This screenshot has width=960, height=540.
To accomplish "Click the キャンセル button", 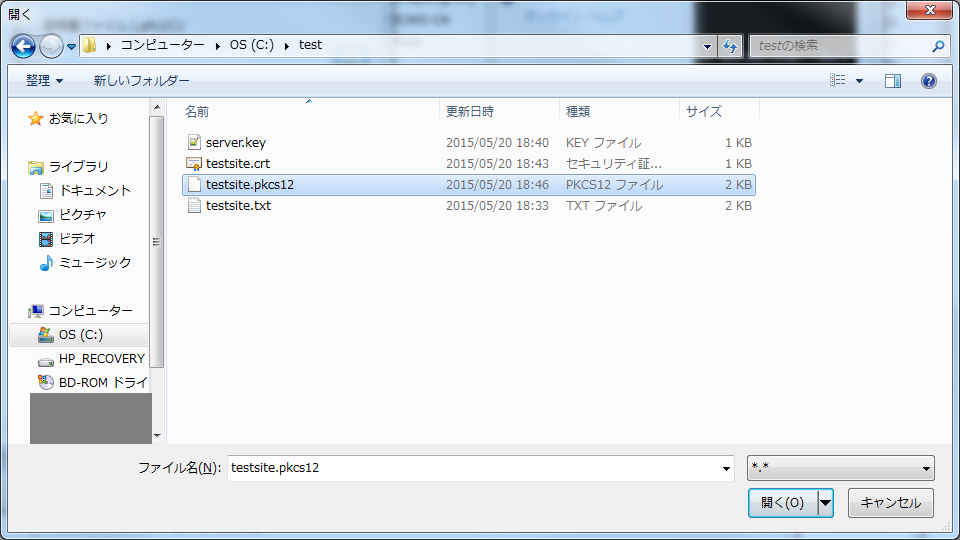I will tap(891, 503).
